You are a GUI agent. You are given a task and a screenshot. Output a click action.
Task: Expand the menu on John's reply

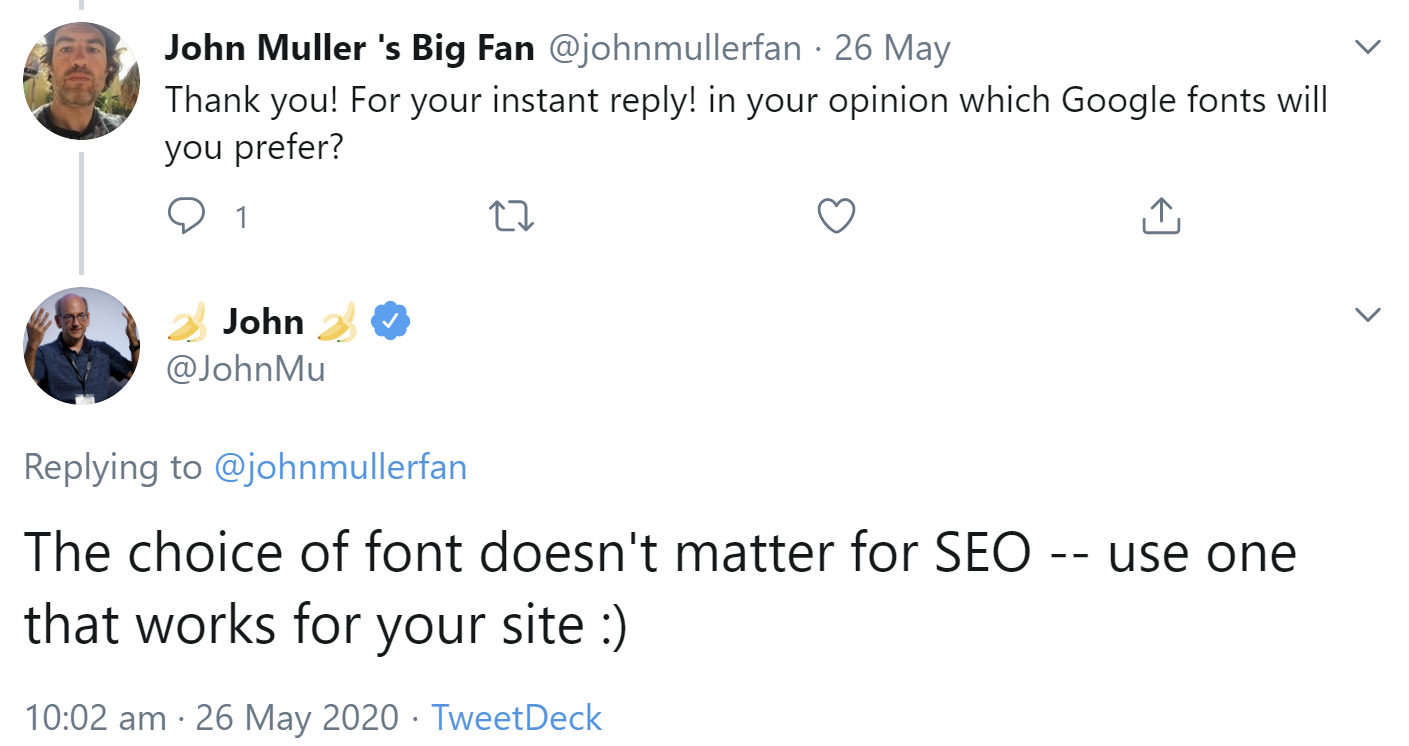[x=1367, y=315]
